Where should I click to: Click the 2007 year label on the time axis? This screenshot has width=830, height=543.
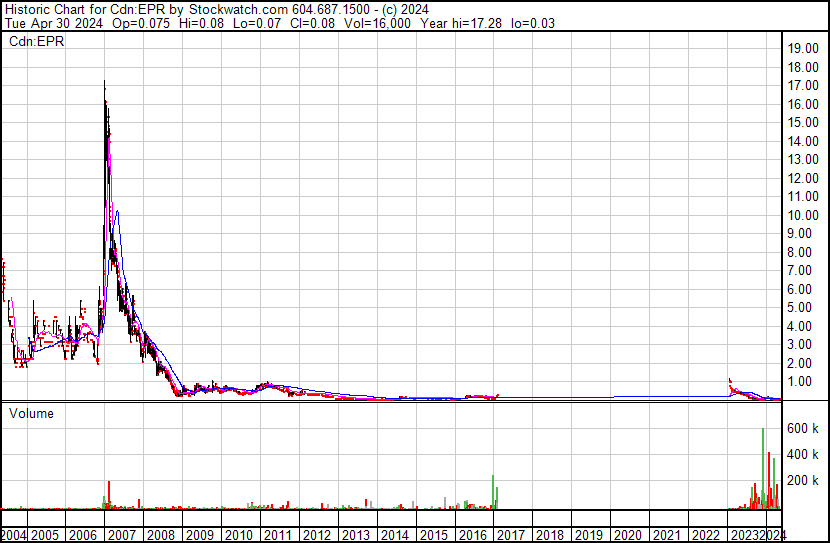point(122,535)
